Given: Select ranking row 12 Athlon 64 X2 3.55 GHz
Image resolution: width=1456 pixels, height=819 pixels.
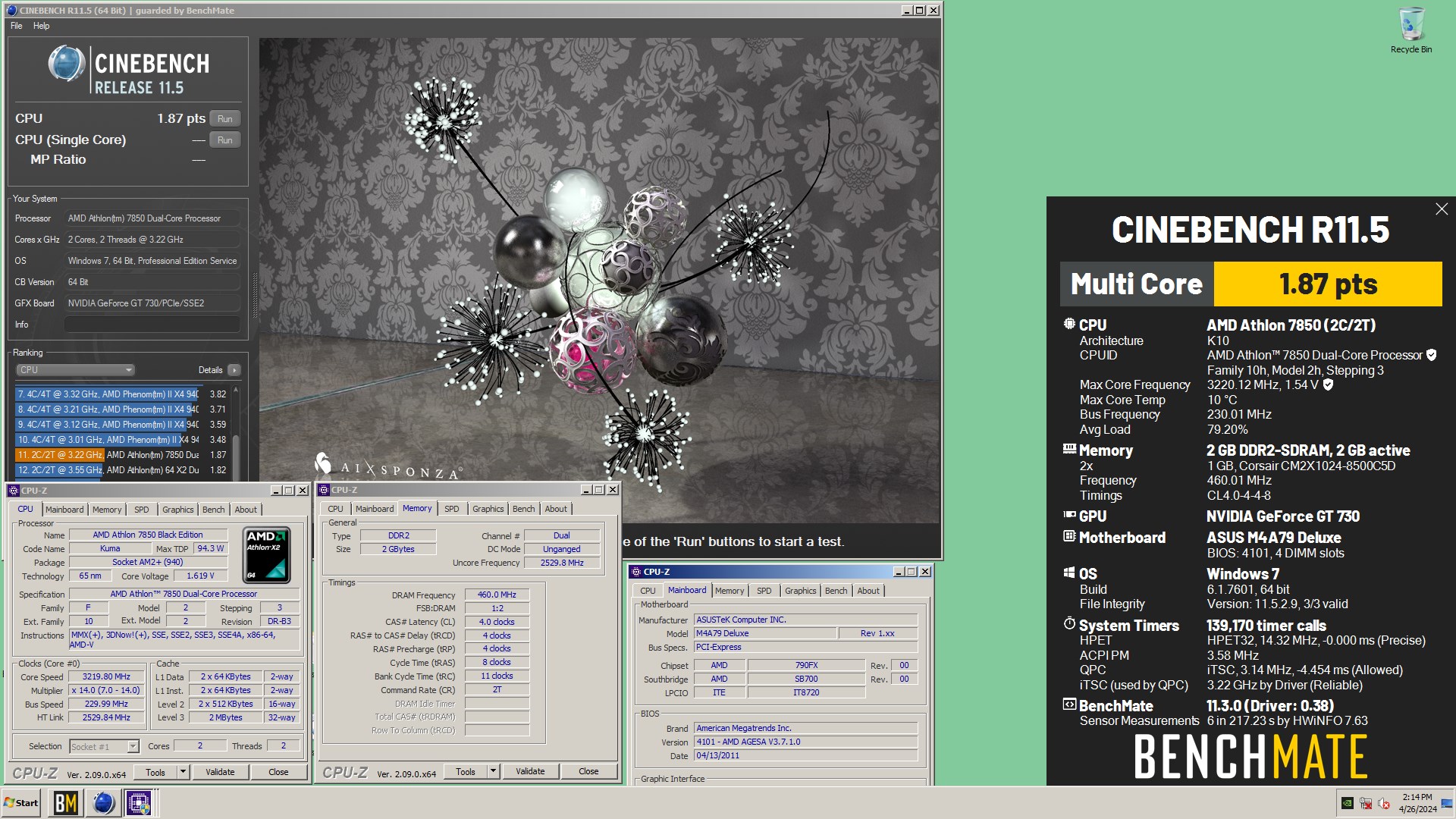Looking at the screenshot, I should pos(122,470).
